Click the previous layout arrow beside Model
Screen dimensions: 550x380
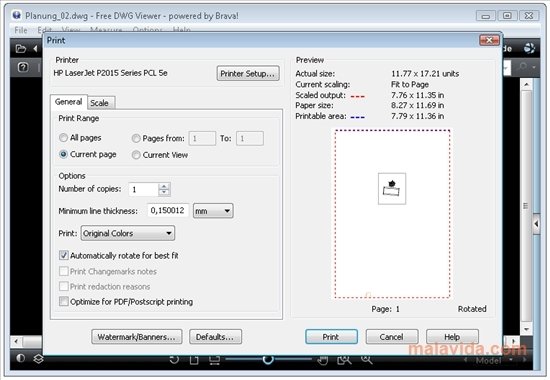point(465,360)
